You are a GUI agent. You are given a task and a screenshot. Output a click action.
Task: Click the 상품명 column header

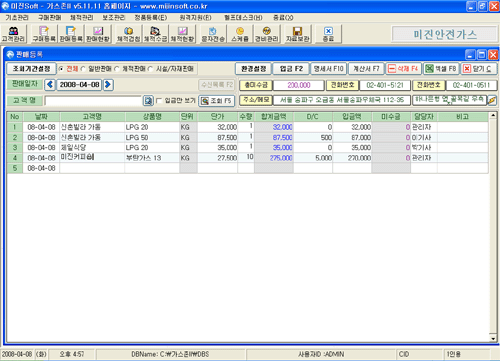pos(152,117)
